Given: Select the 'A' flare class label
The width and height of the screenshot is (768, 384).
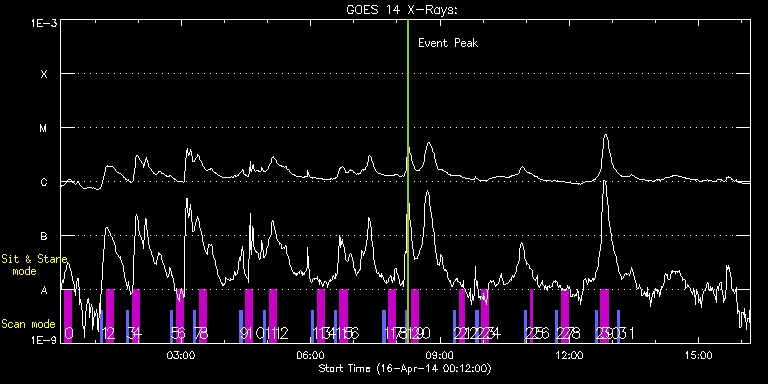Looking at the screenshot, I should click(x=44, y=290).
